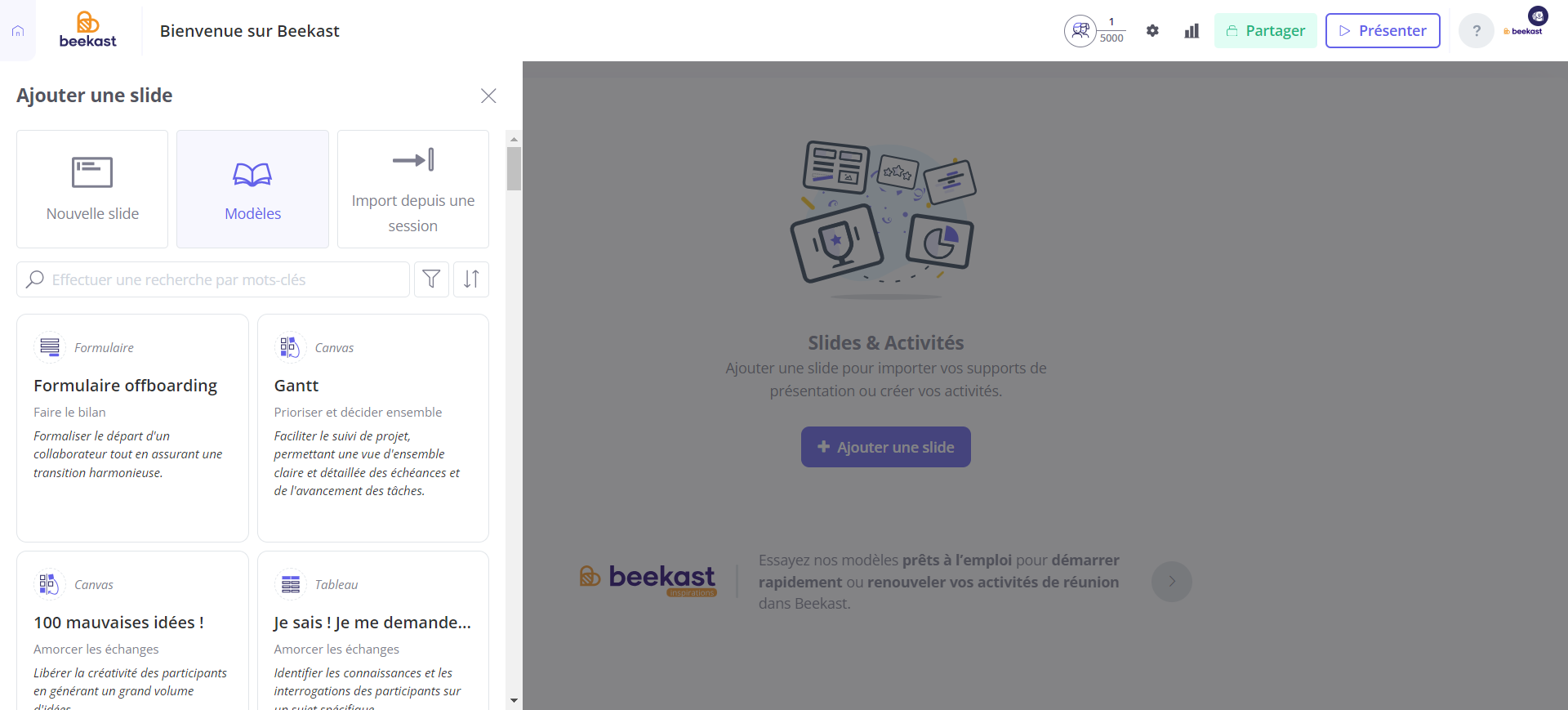This screenshot has height=710, width=1568.
Task: Click Prioriser et décider ensemble subtitle
Action: pos(358,413)
